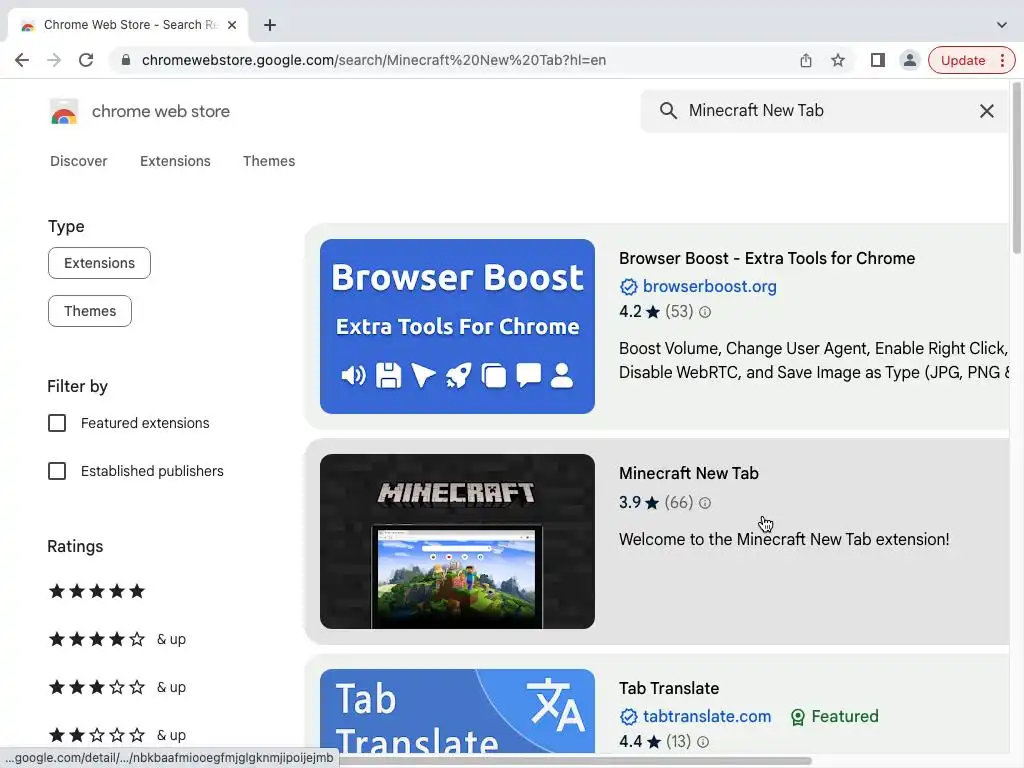1024x768 pixels.
Task: Open the side panel icon
Action: [x=878, y=60]
